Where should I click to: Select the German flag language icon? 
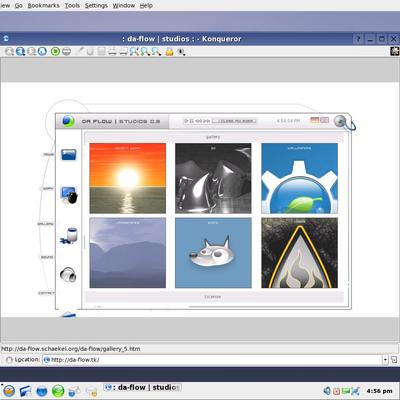click(315, 120)
